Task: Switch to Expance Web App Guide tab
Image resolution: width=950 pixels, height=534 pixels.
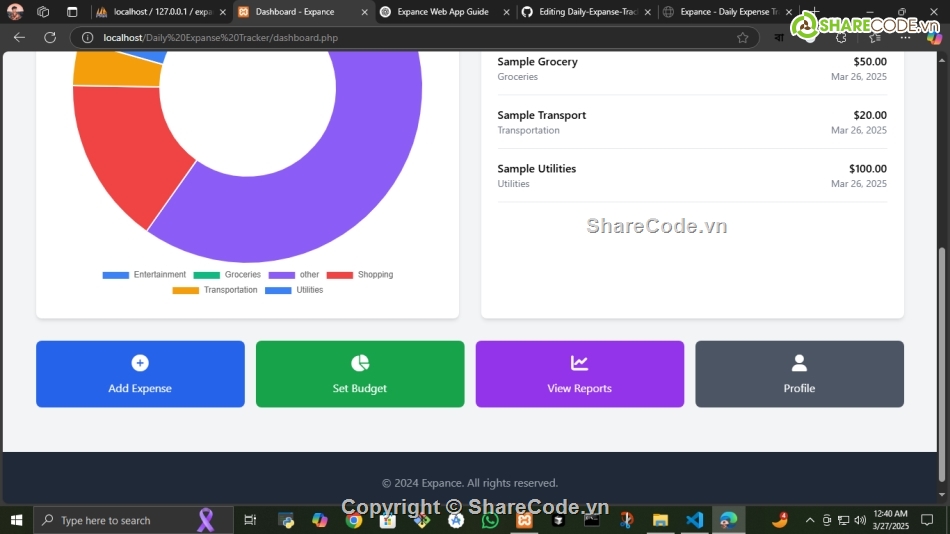Action: pos(442,12)
